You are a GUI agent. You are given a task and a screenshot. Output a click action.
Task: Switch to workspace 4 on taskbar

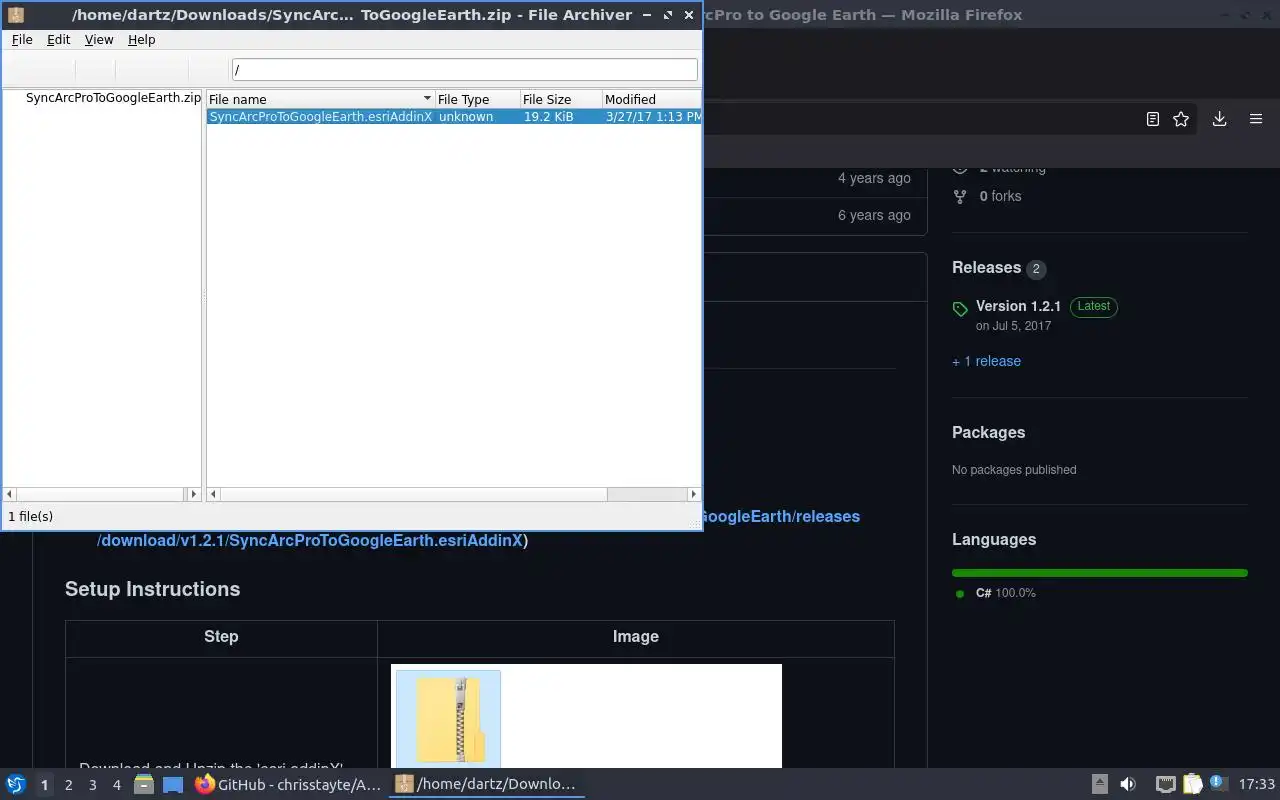116,785
